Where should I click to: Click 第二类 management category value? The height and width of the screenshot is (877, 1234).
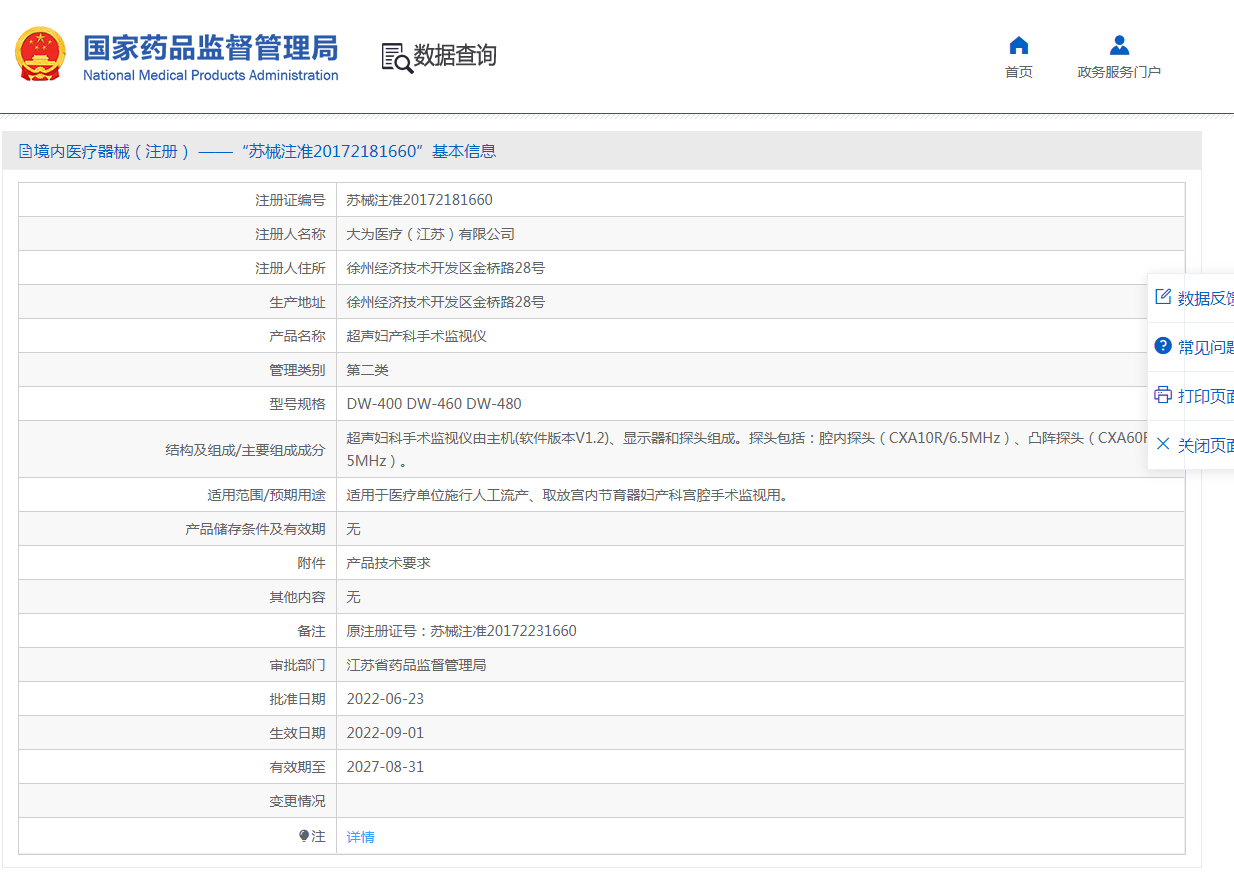368,370
